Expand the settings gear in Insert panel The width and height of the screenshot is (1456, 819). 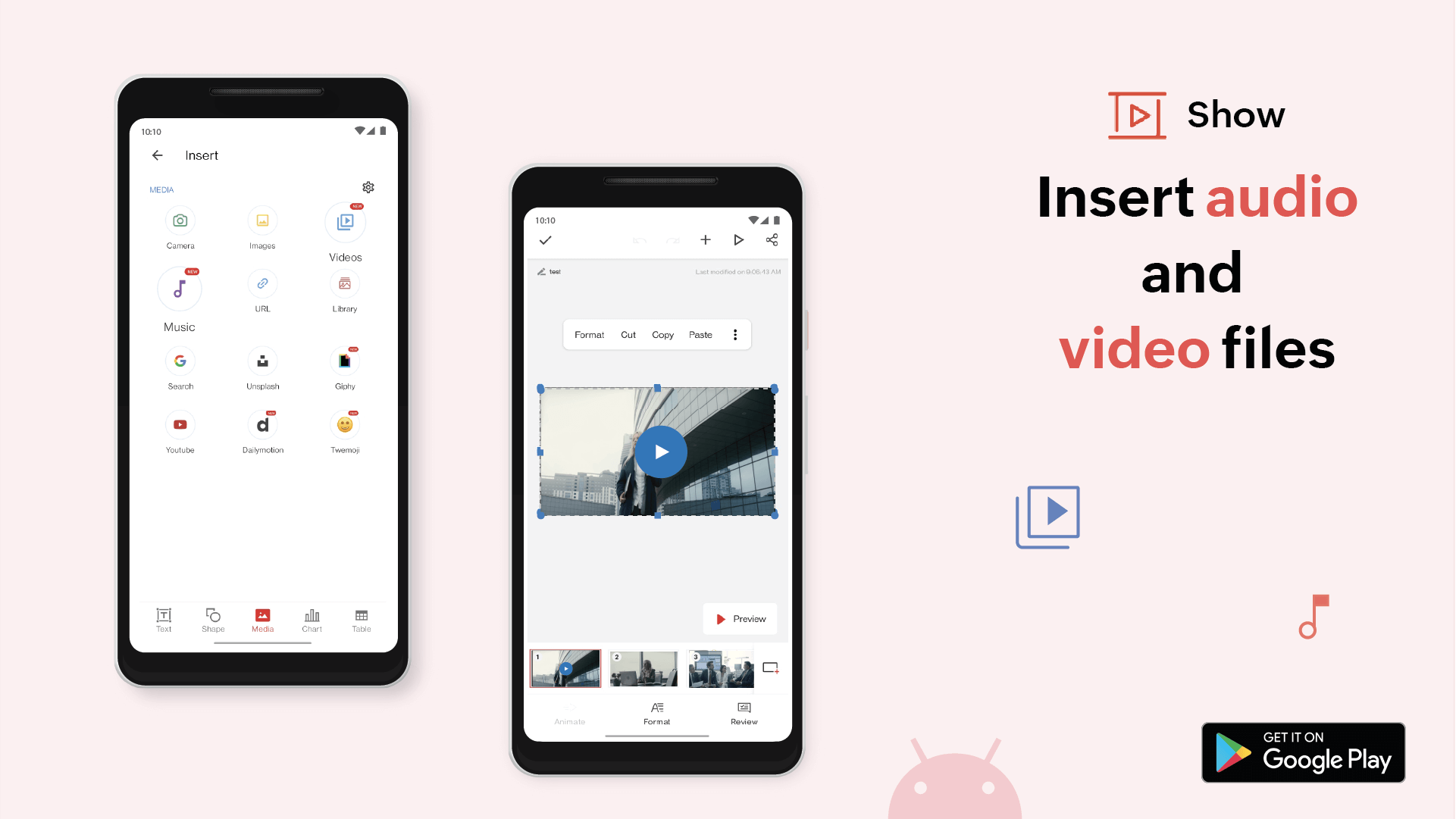tap(368, 187)
